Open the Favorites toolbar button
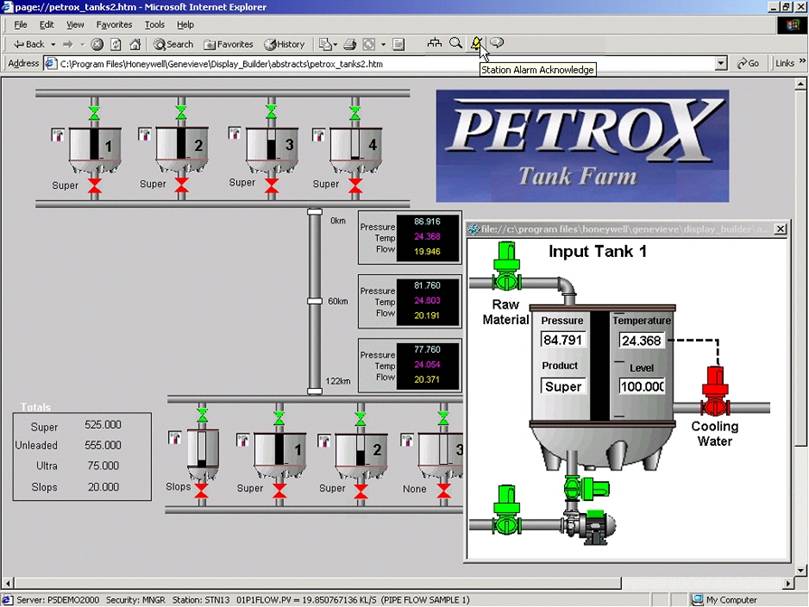Screen dimensions: 809x607 point(229,44)
